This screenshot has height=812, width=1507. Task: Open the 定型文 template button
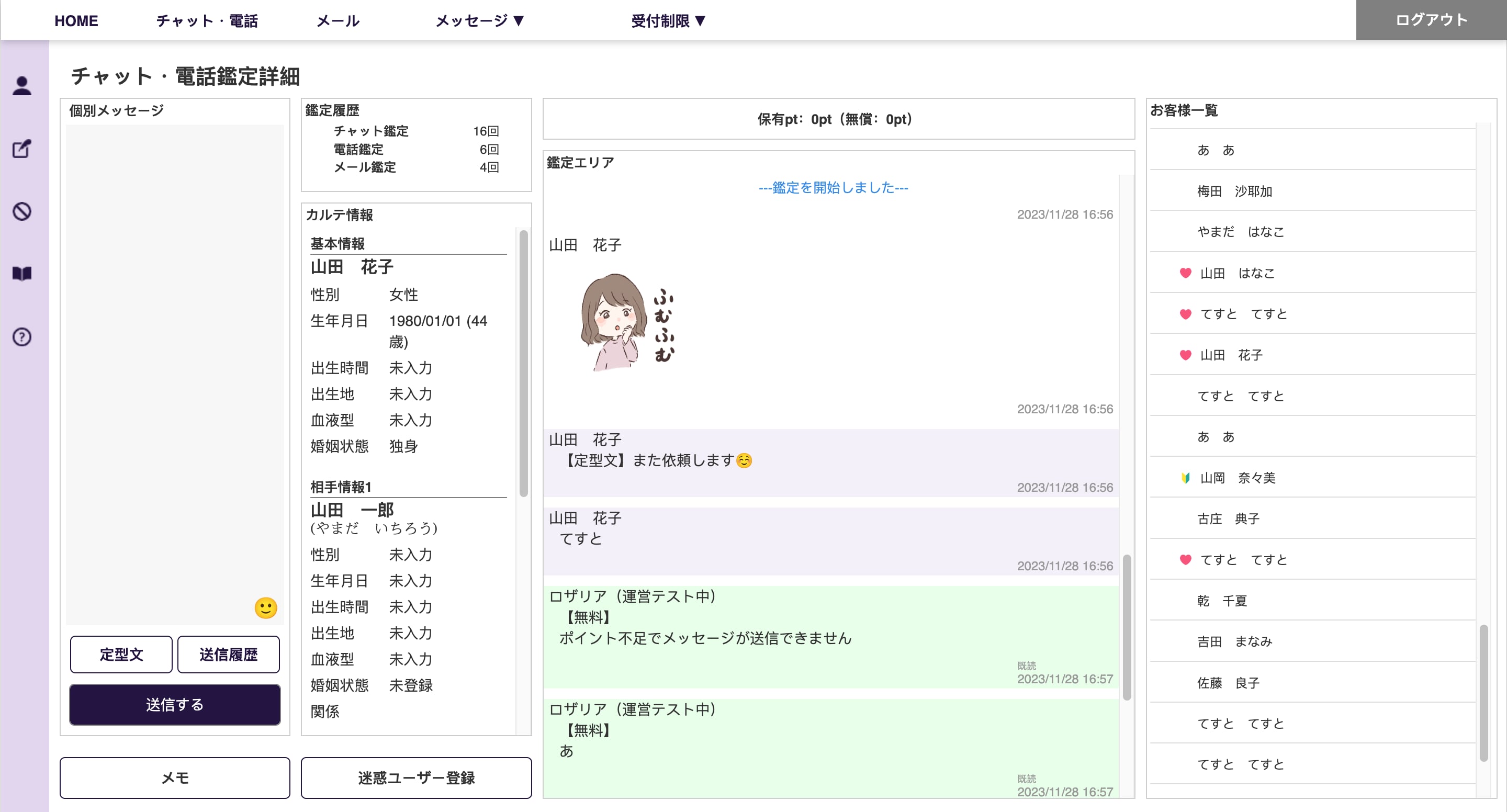point(121,654)
